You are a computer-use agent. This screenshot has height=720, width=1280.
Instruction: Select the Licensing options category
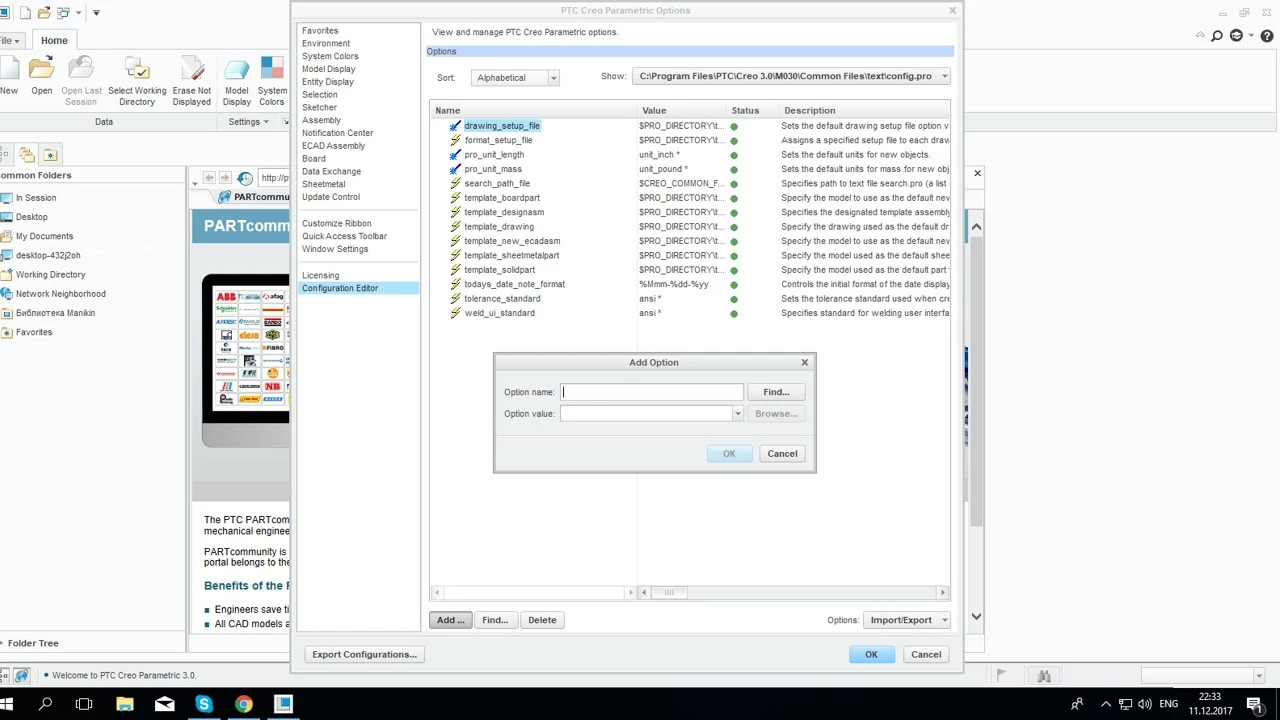pyautogui.click(x=320, y=275)
